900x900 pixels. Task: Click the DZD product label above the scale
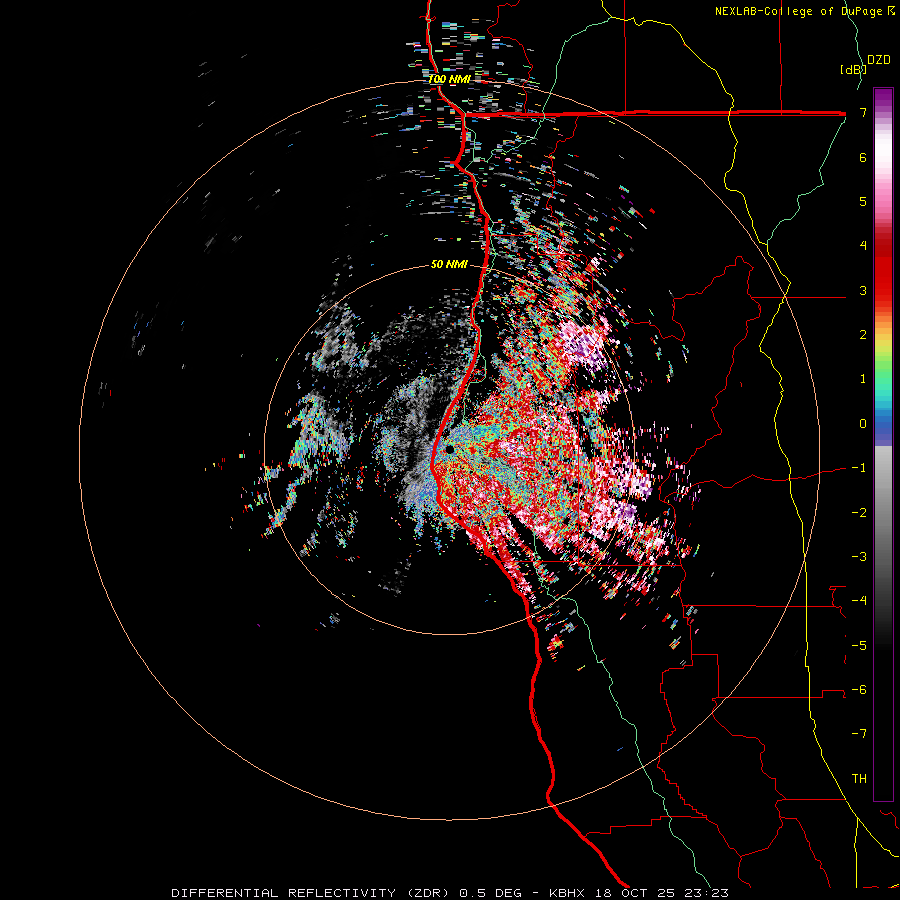pyautogui.click(x=879, y=60)
